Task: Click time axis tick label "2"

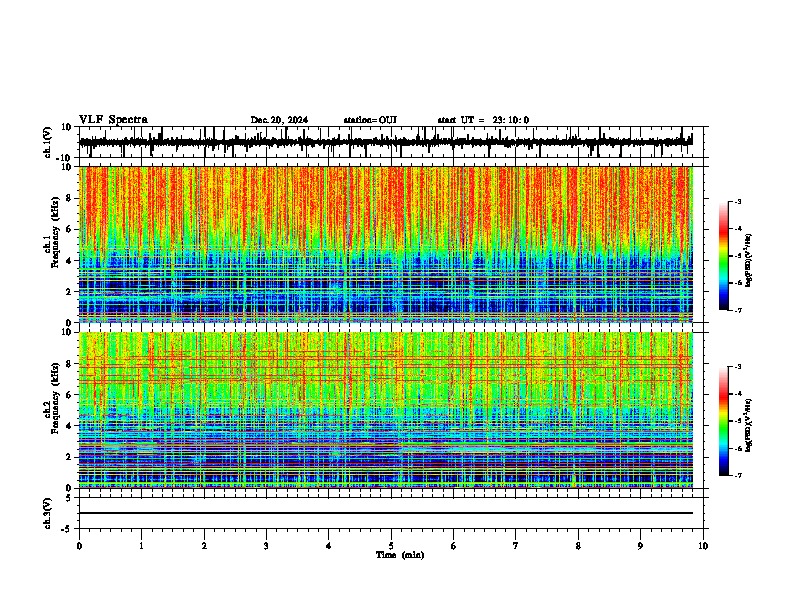Action: [204, 546]
